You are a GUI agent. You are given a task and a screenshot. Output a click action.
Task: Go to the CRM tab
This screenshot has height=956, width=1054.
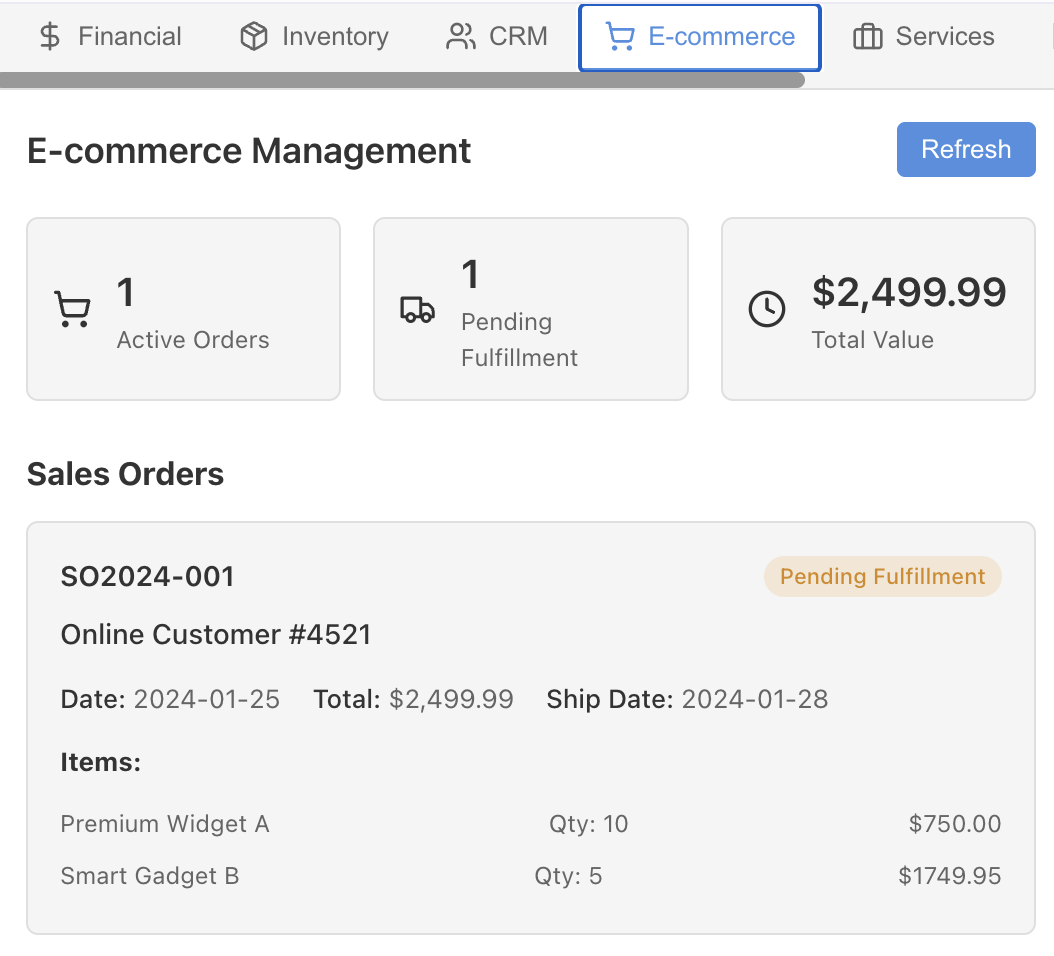point(497,37)
